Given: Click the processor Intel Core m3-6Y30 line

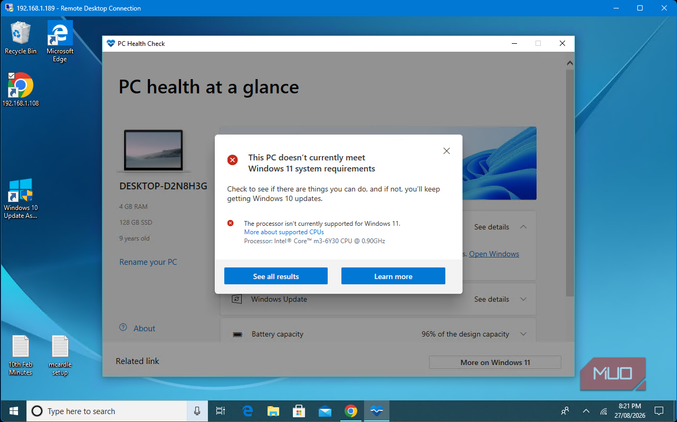Looking at the screenshot, I should (314, 241).
